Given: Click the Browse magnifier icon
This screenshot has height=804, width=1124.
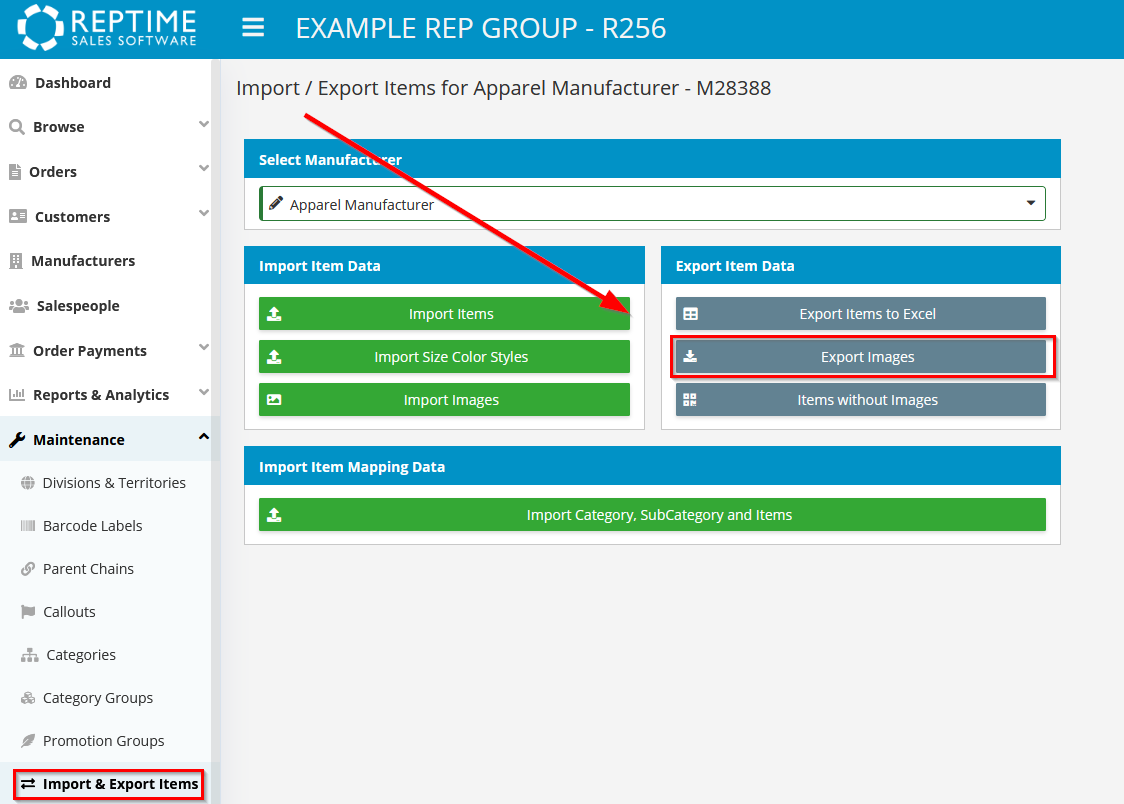Looking at the screenshot, I should coord(16,127).
